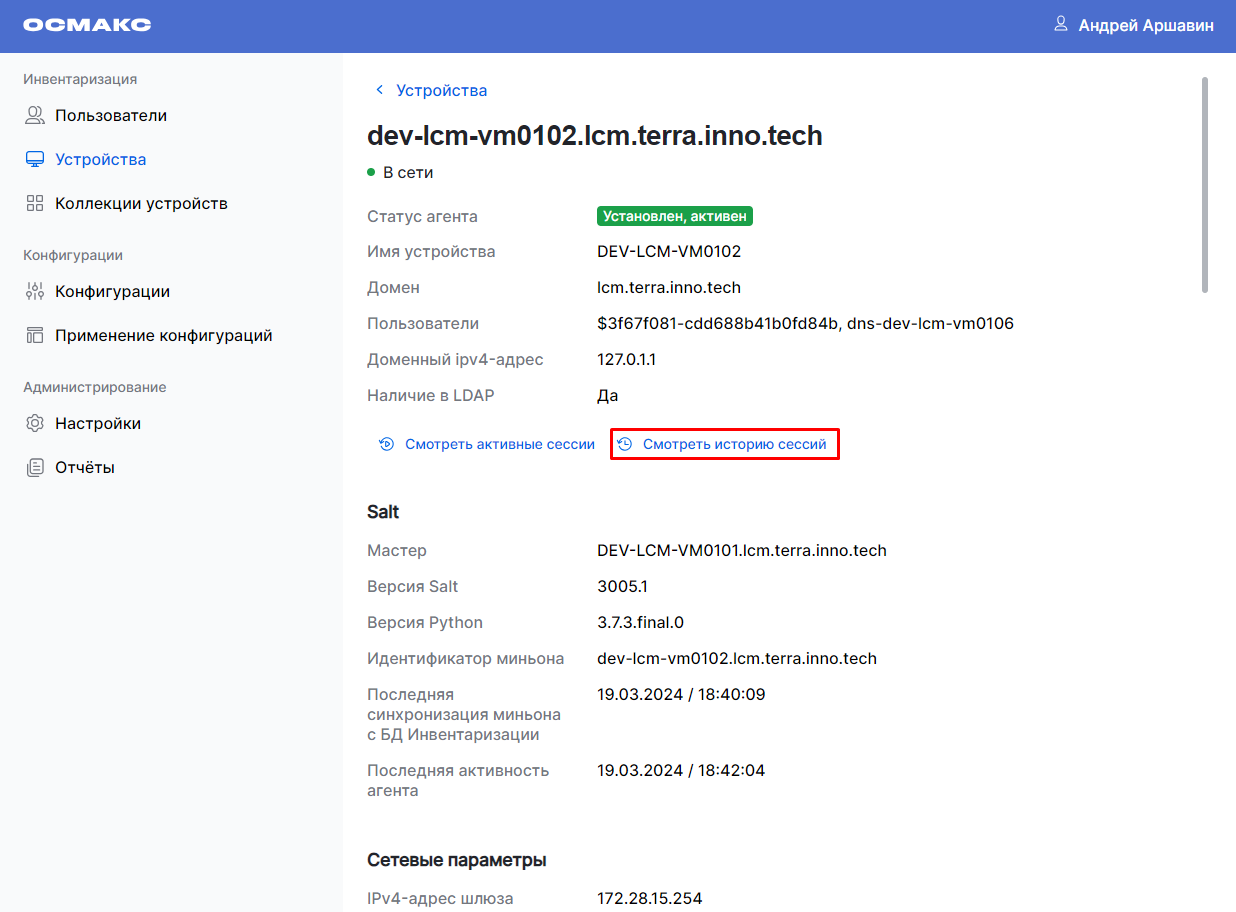Click the Установлен, активен status badge
Viewport: 1236px width, 912px height.
(x=674, y=215)
